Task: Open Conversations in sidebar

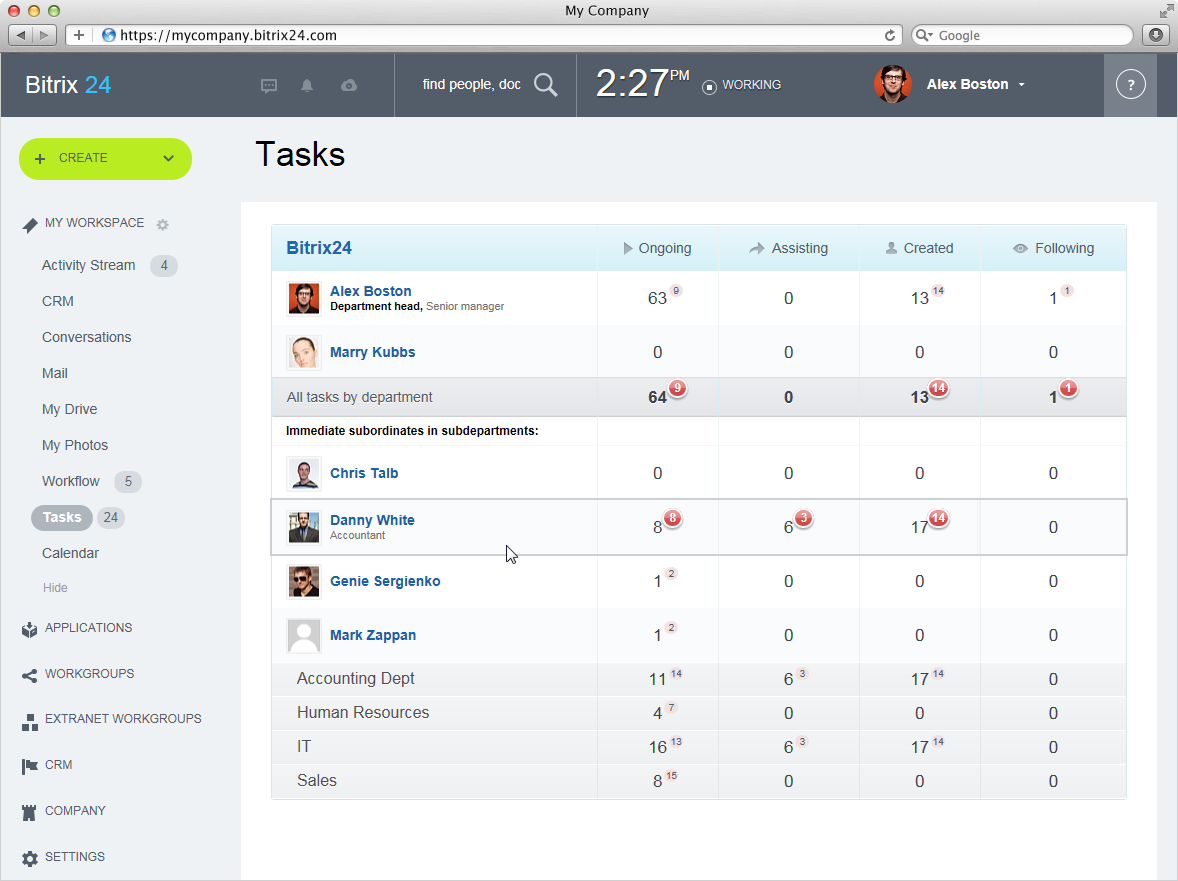Action: [x=86, y=337]
